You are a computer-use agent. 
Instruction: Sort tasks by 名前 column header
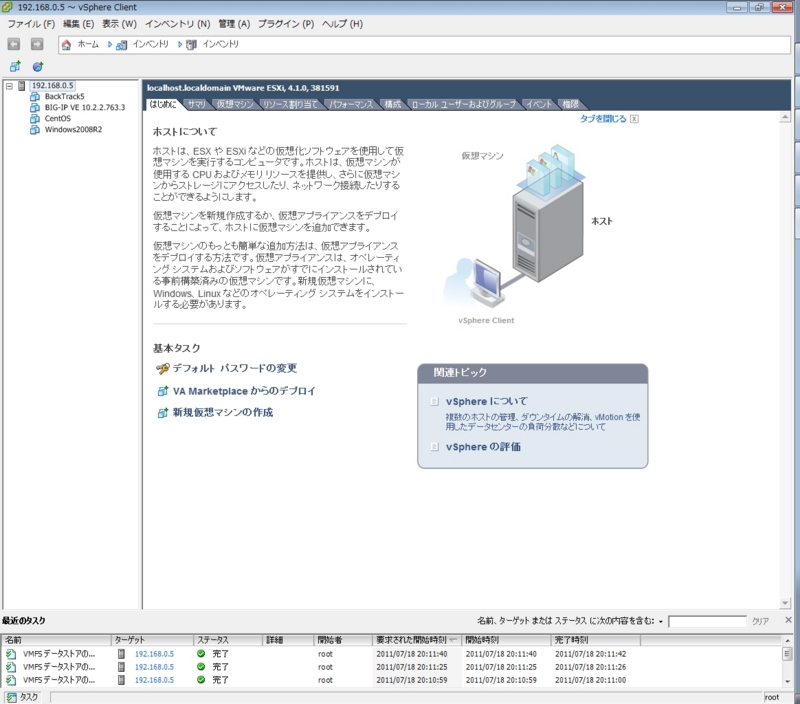[56, 640]
